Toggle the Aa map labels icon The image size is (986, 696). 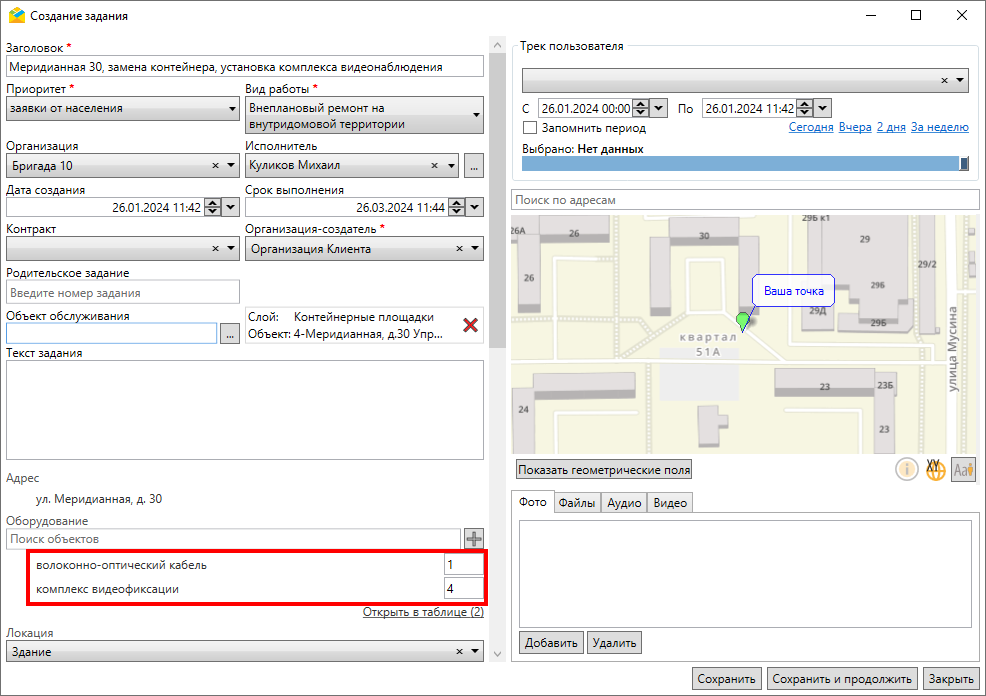coord(964,469)
